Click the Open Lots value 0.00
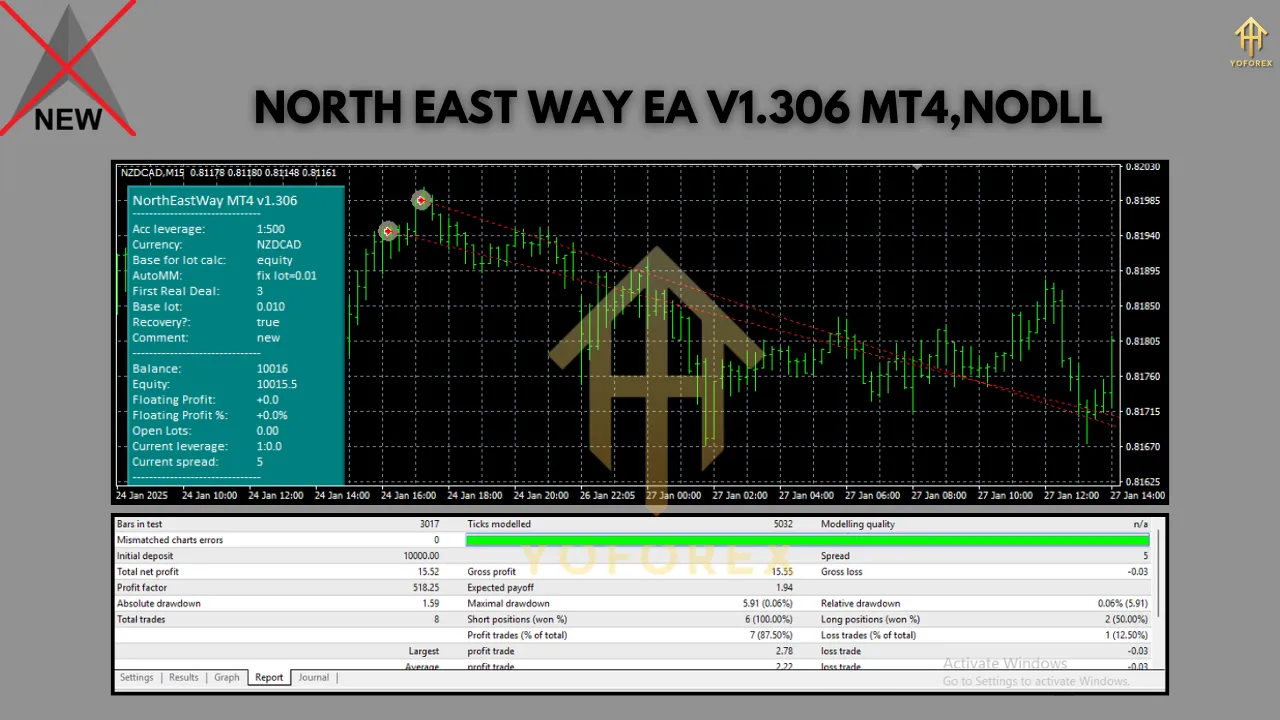 point(267,431)
